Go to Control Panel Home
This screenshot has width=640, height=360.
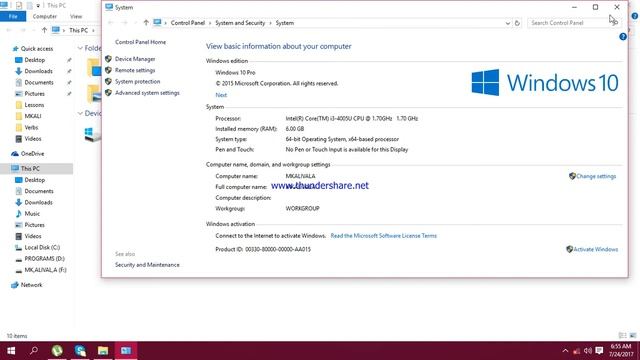coord(140,42)
